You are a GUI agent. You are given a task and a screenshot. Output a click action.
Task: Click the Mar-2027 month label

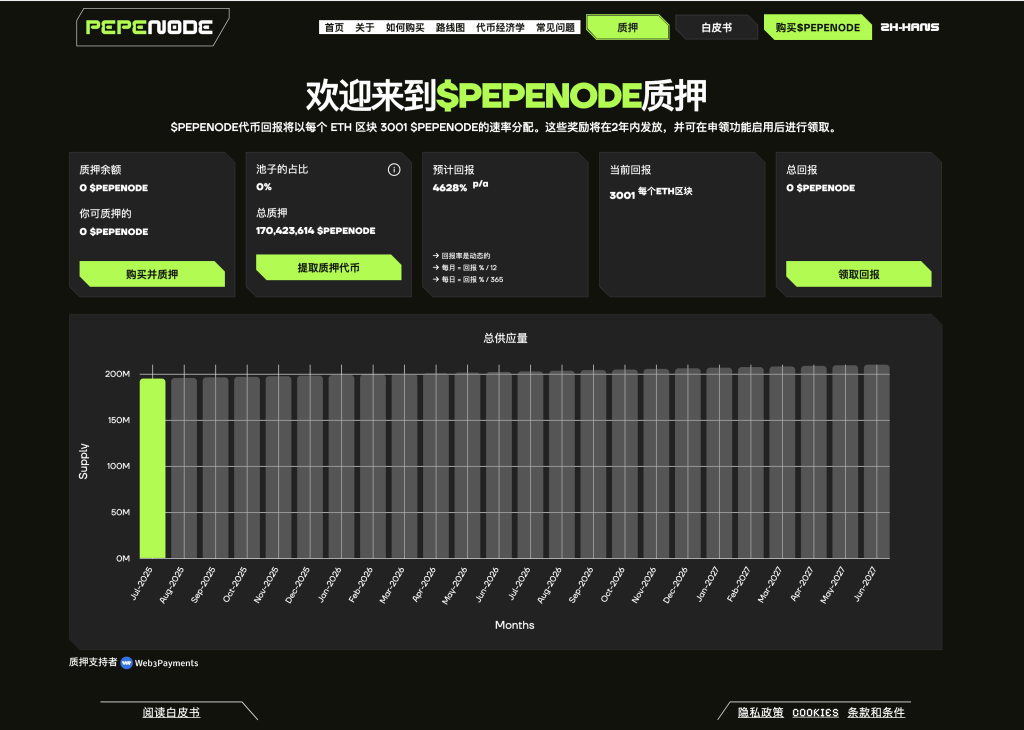click(x=770, y=584)
